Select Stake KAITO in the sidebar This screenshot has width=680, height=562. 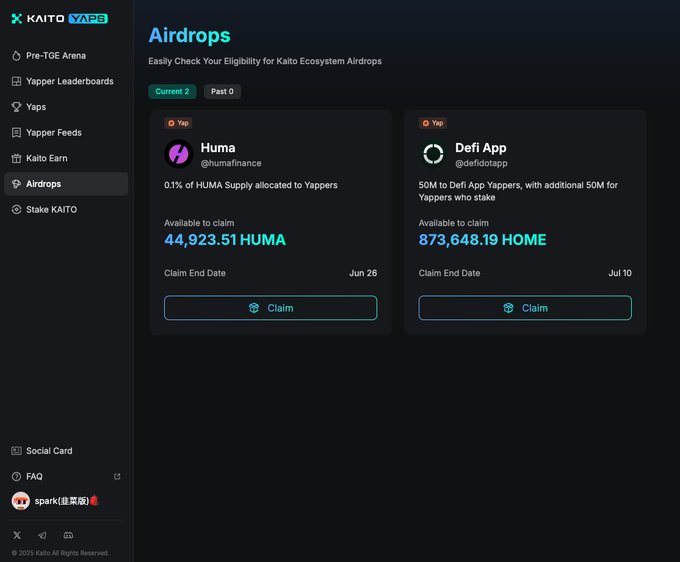tap(51, 210)
